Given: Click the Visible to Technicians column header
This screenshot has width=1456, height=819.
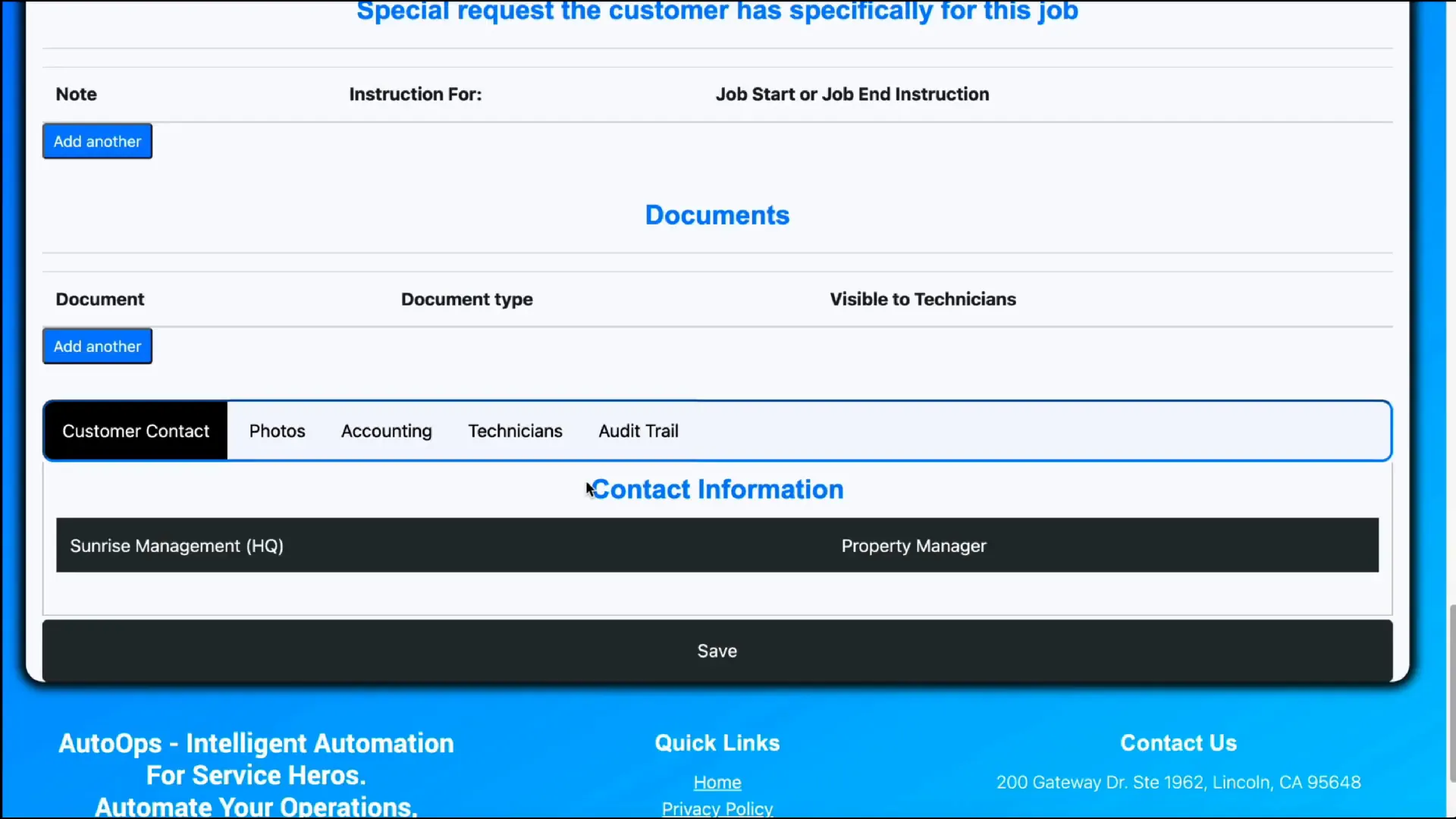Looking at the screenshot, I should [923, 299].
